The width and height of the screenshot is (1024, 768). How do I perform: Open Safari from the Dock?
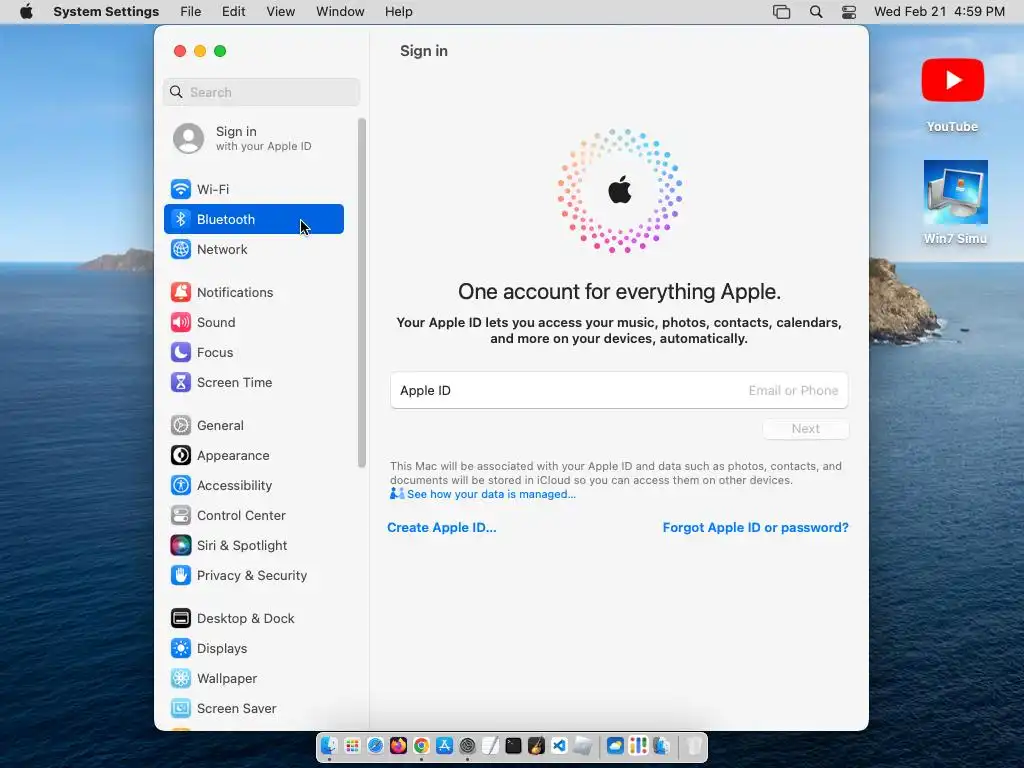(376, 746)
